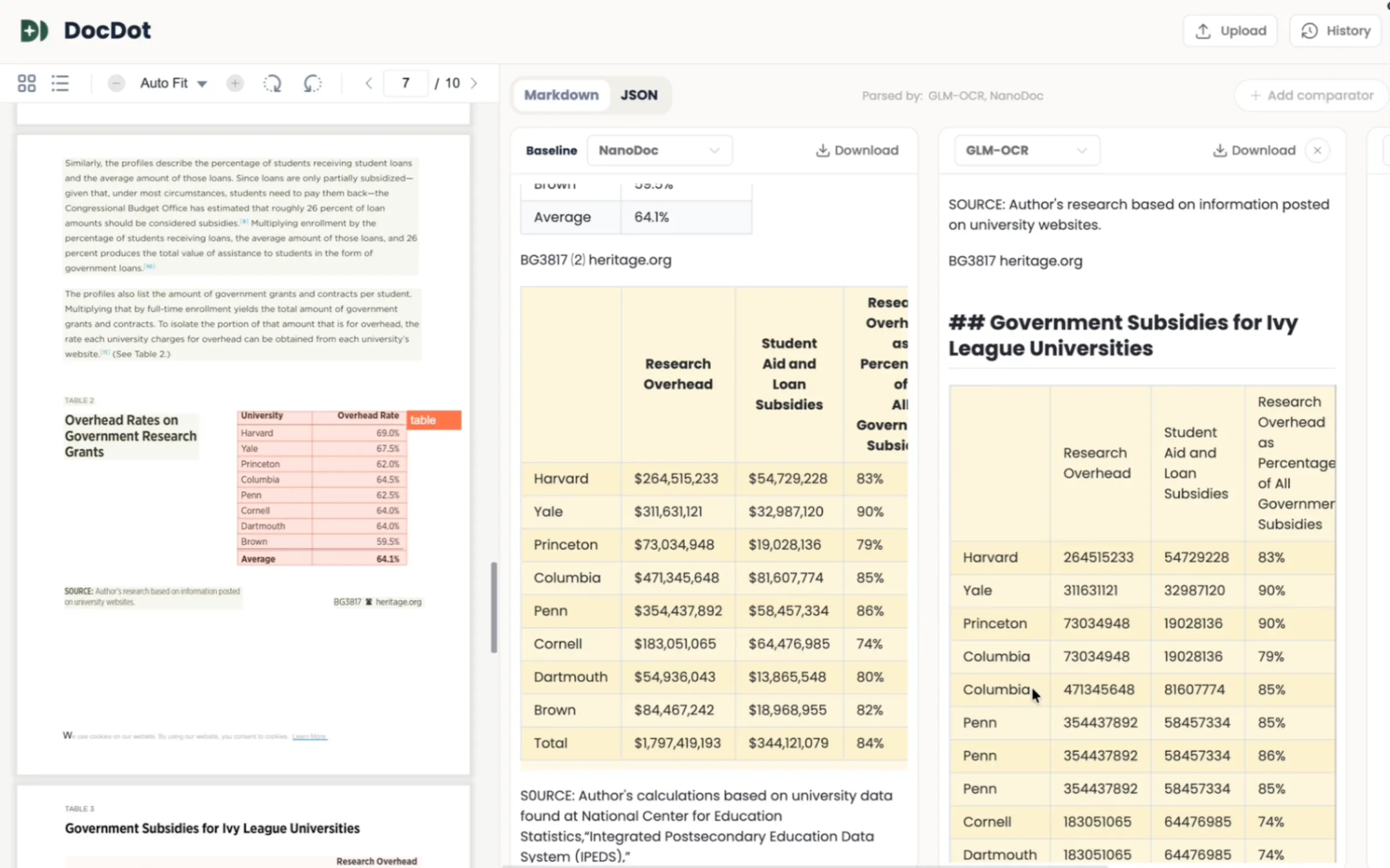Select the Harvard $264,515,233 cell in NanoDoc table
Screen dimensions: 1390x868
point(678,478)
